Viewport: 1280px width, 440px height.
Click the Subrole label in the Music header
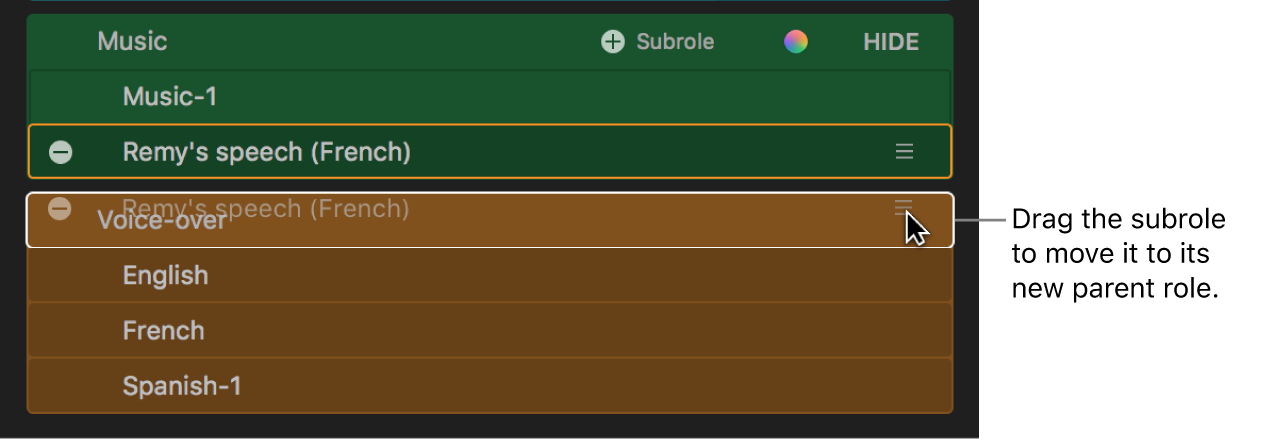(675, 42)
